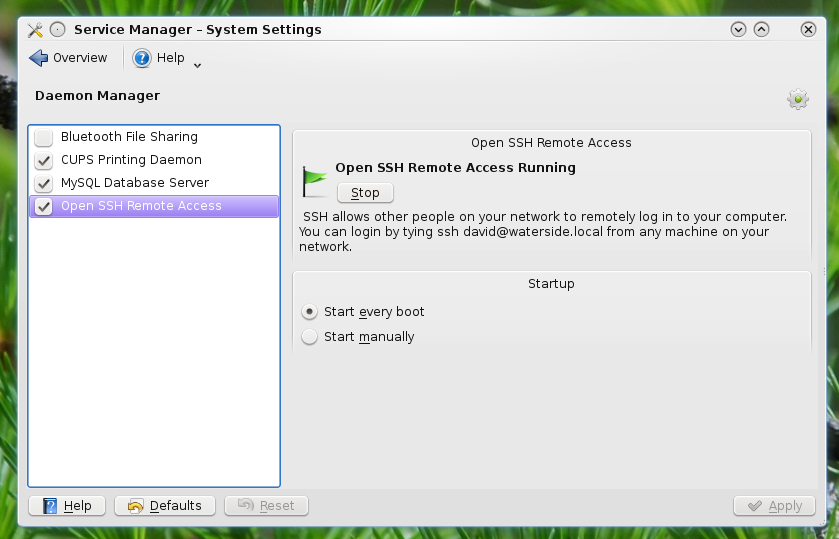Uncheck the MySQL Database Server checkbox
Viewport: 839px width, 539px height.
pos(43,183)
